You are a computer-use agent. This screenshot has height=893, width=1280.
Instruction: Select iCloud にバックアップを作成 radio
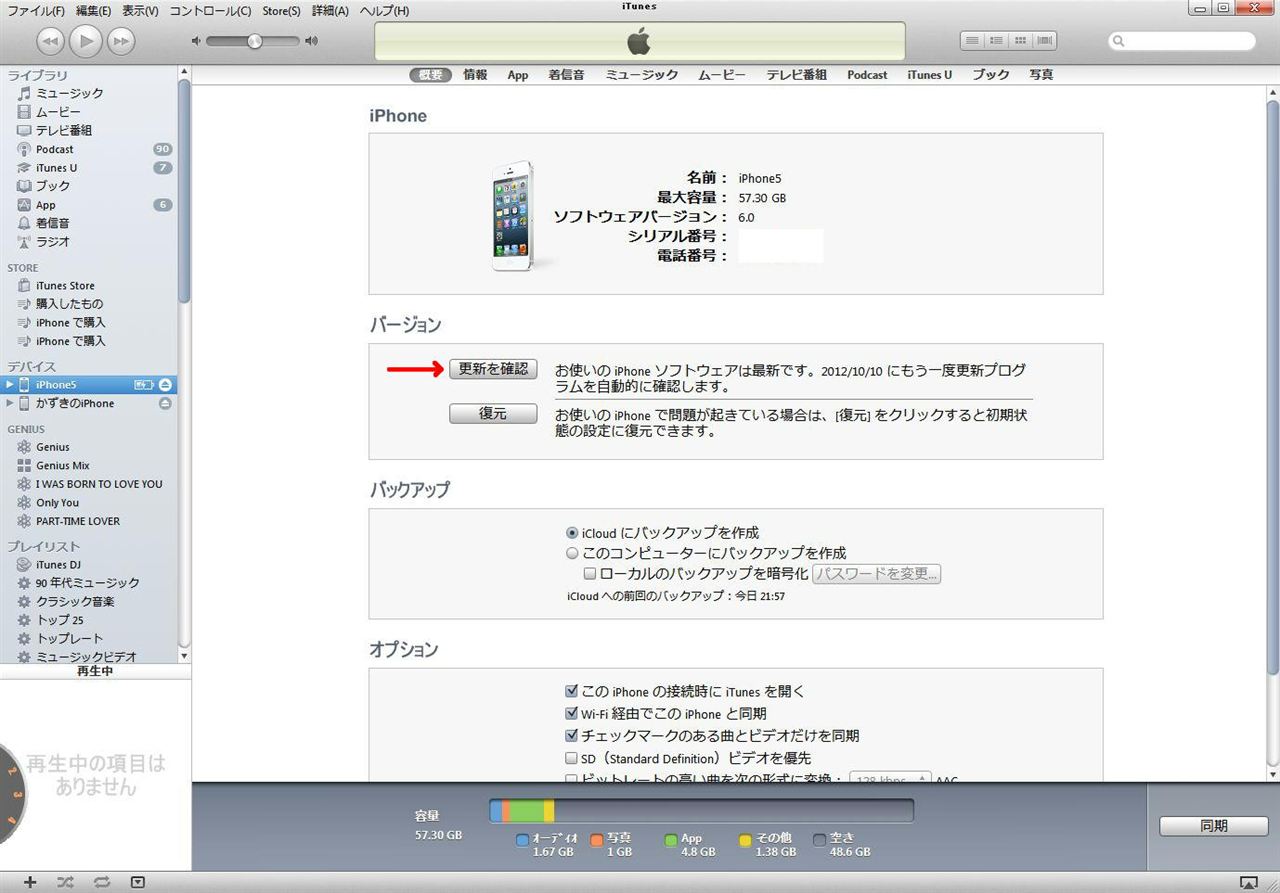tap(572, 534)
